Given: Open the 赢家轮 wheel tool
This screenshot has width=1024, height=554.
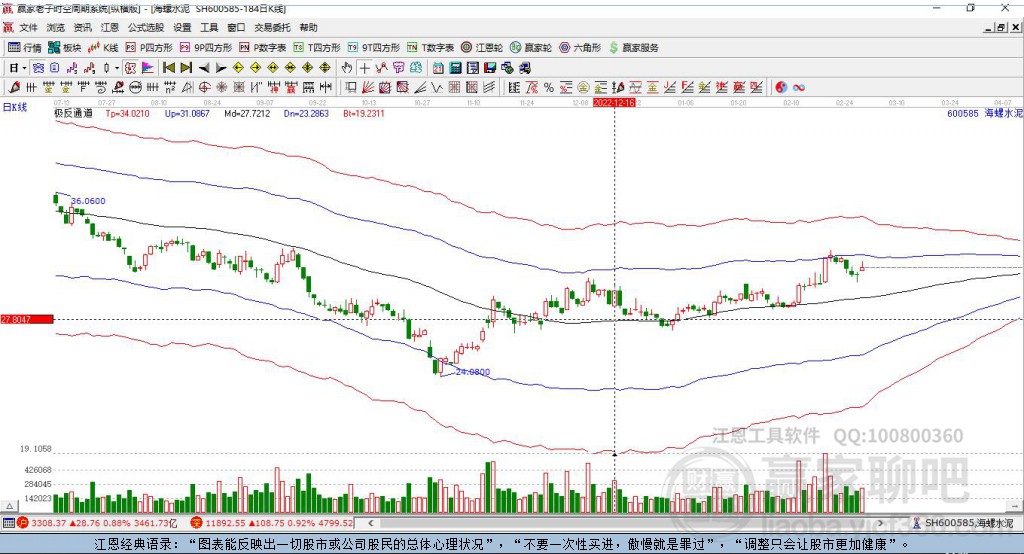Looking at the screenshot, I should point(531,48).
